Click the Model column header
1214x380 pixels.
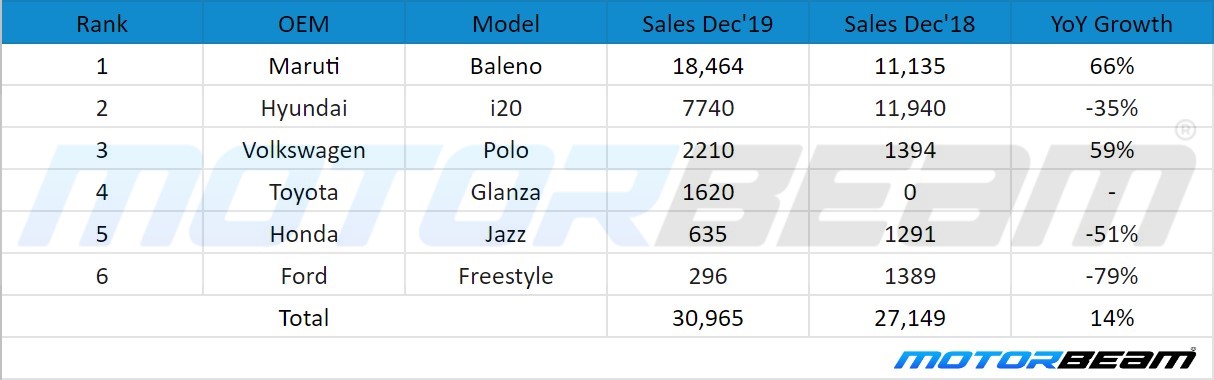[x=506, y=24]
